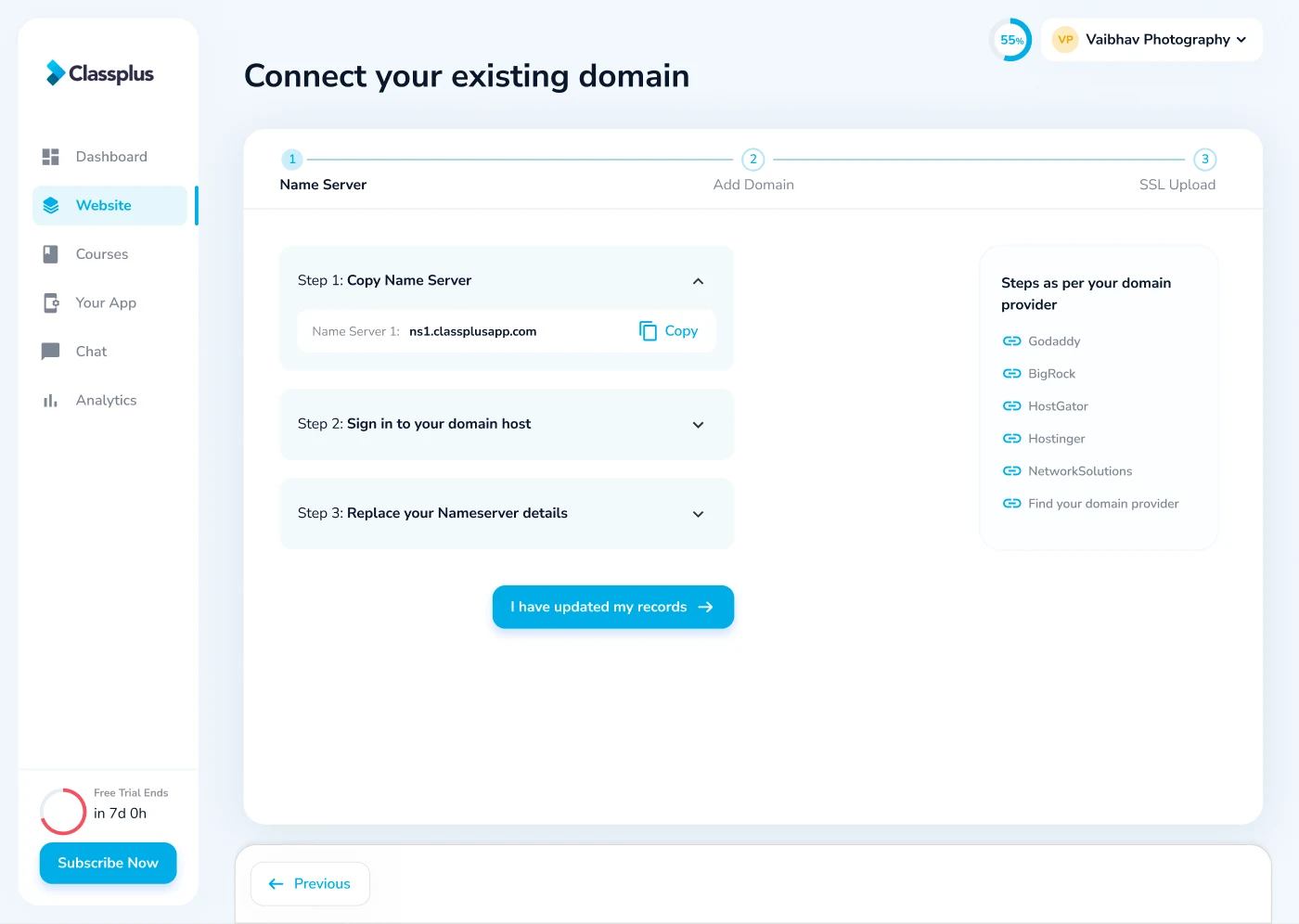This screenshot has height=924, width=1299.
Task: Click the 55% profile completion ring
Action: (1010, 40)
